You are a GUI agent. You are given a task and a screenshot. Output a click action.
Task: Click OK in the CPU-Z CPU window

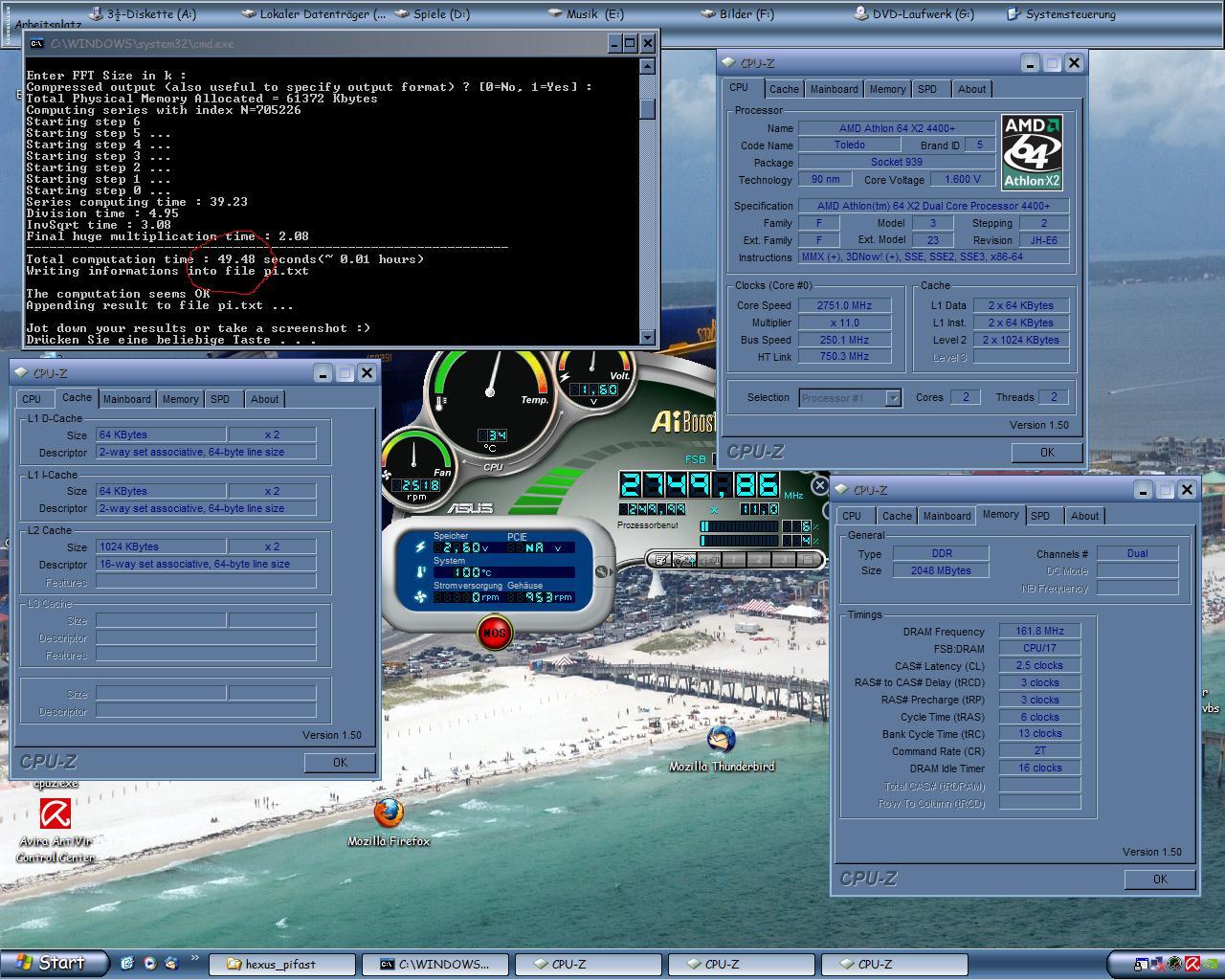(1047, 453)
